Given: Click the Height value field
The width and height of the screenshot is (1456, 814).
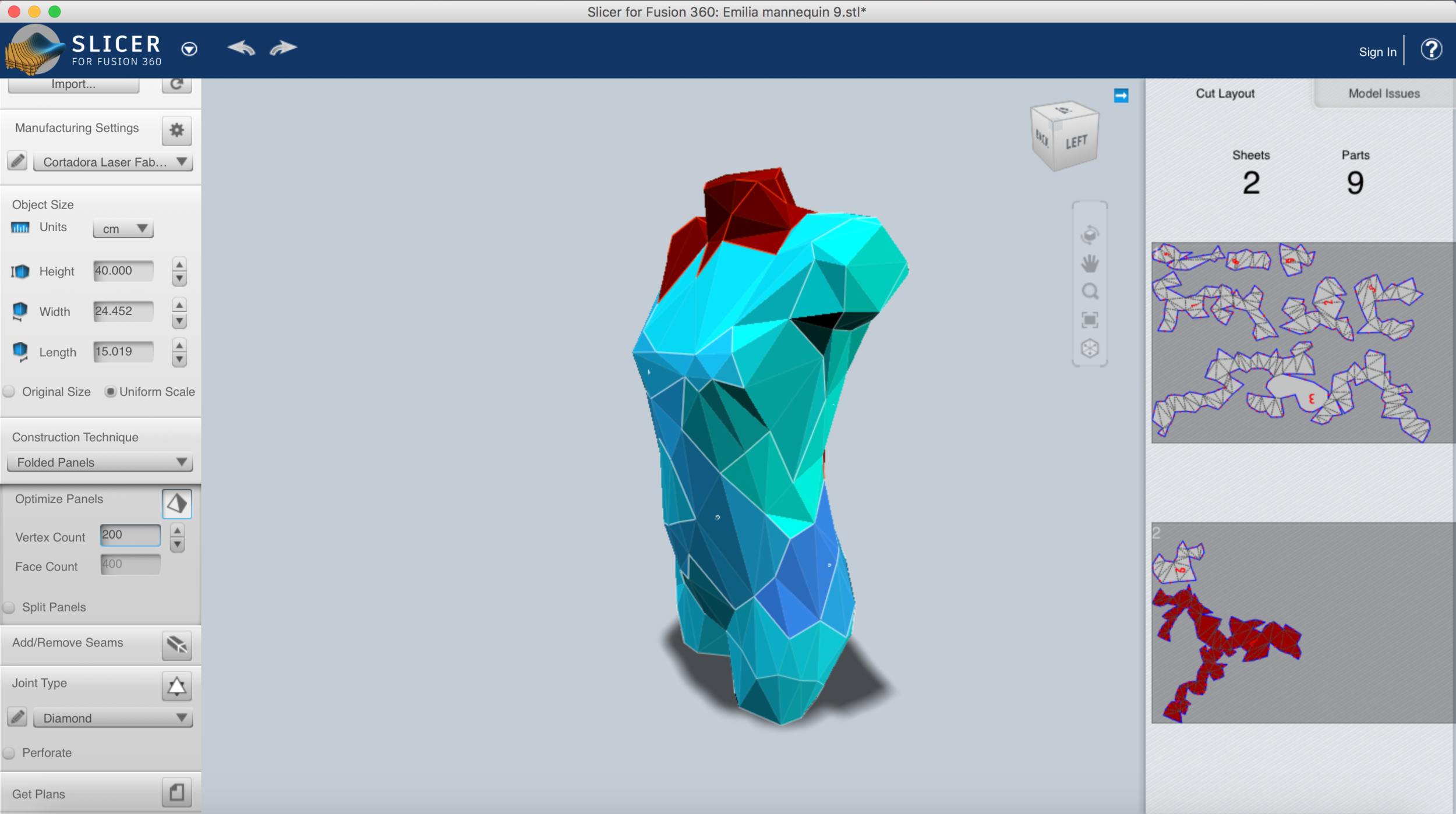Looking at the screenshot, I should [x=123, y=271].
